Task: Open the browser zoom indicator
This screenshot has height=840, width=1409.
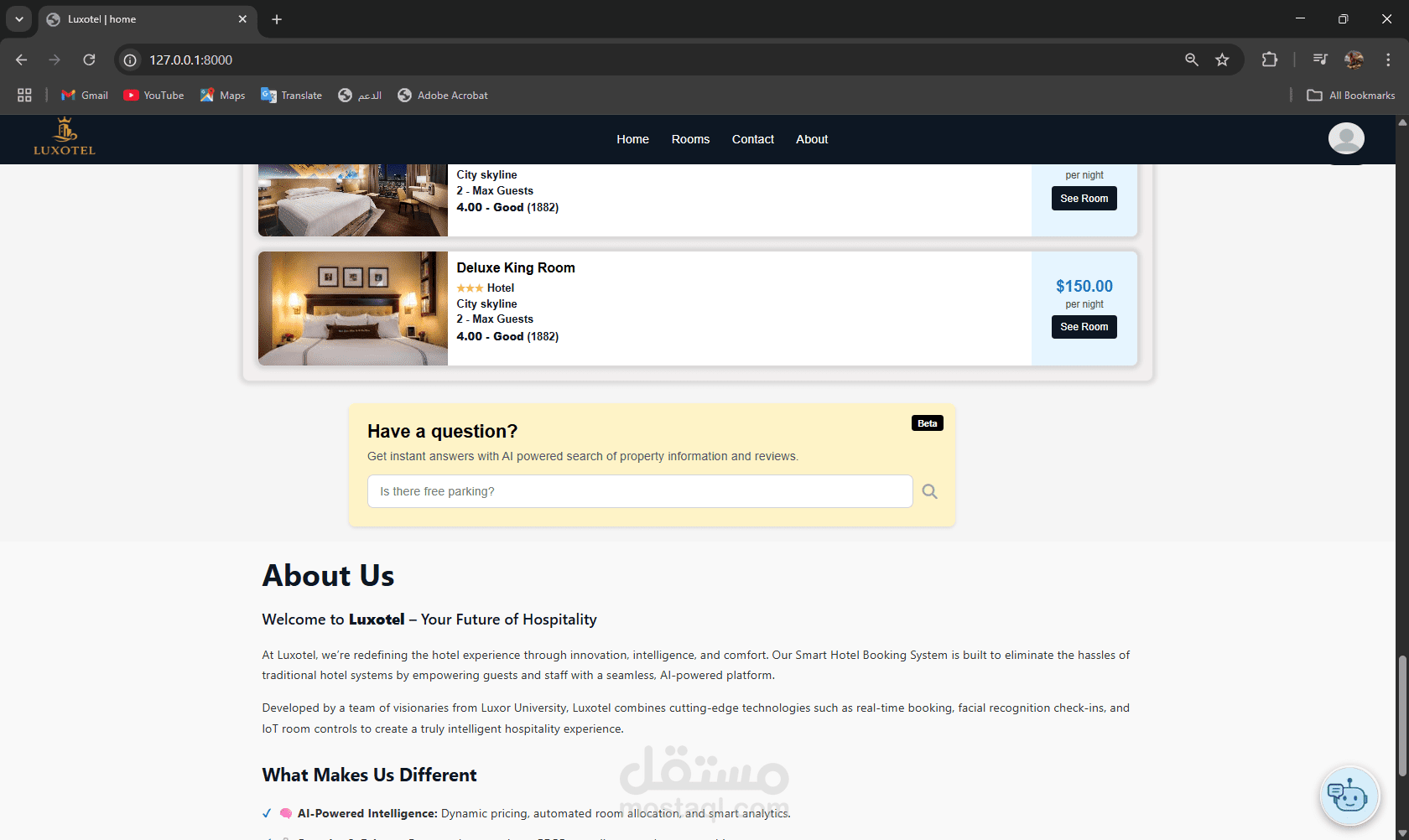Action: [x=1192, y=60]
